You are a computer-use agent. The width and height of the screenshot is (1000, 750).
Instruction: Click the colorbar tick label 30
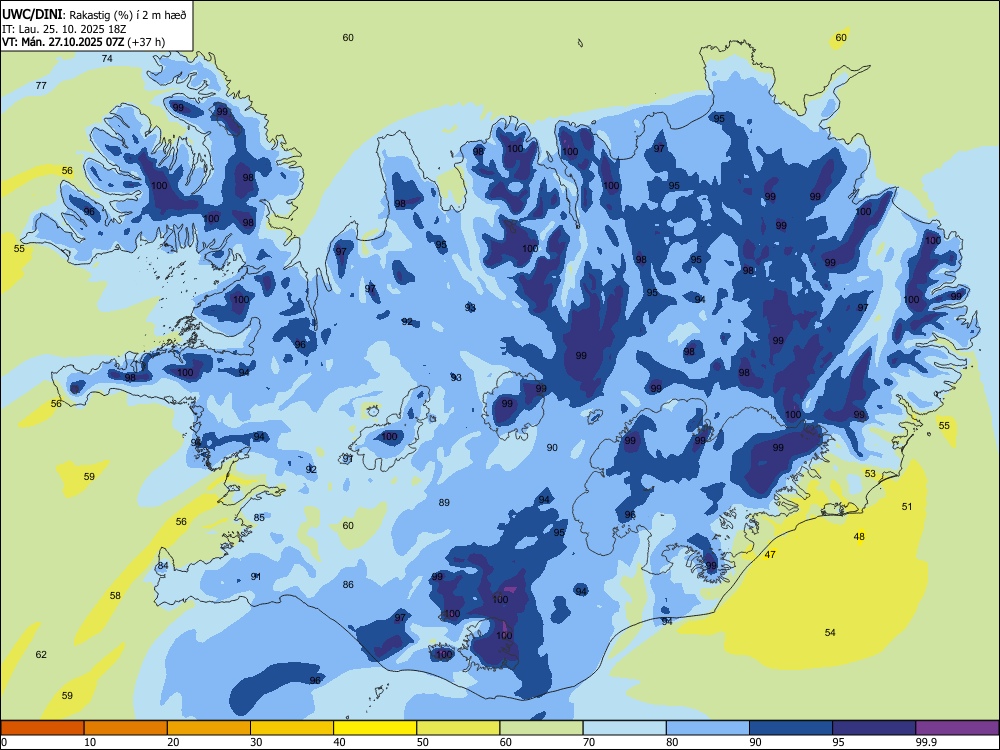pyautogui.click(x=256, y=742)
